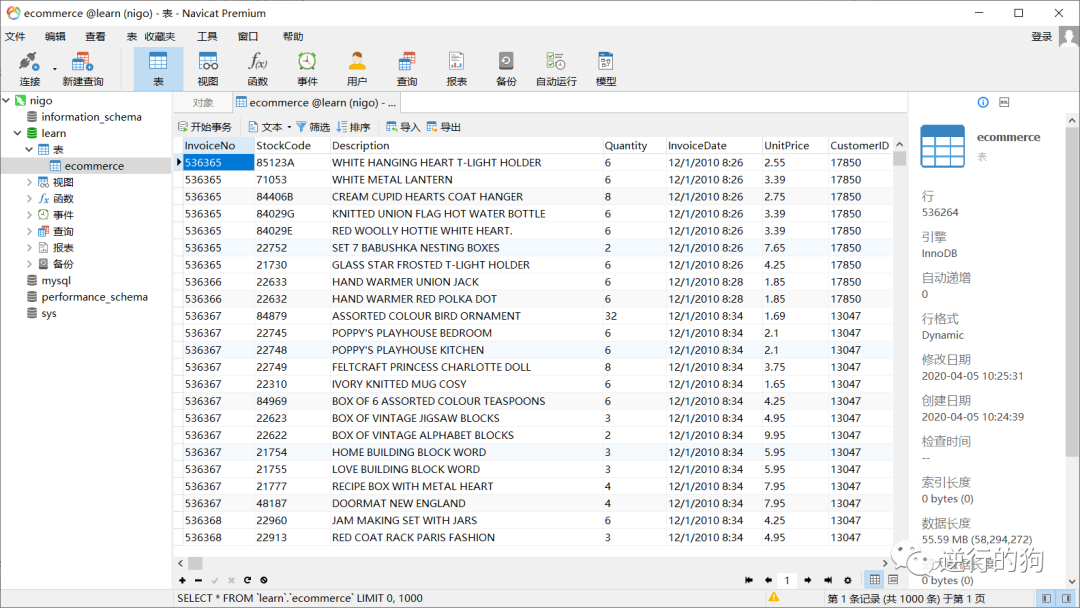The height and width of the screenshot is (608, 1080).
Task: Toggle the left navigation pane
Action: pyautogui.click(x=1046, y=598)
